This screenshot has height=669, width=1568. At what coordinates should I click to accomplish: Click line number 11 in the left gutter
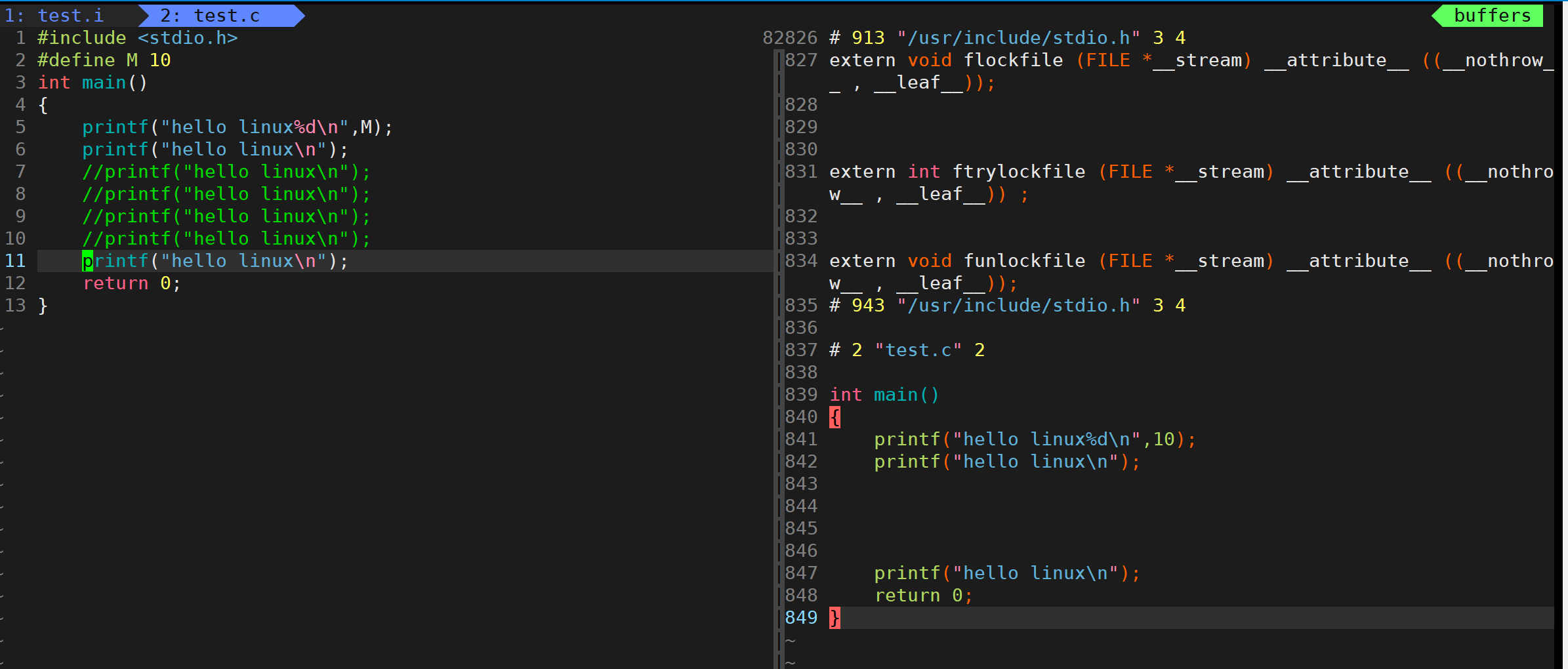click(15, 261)
